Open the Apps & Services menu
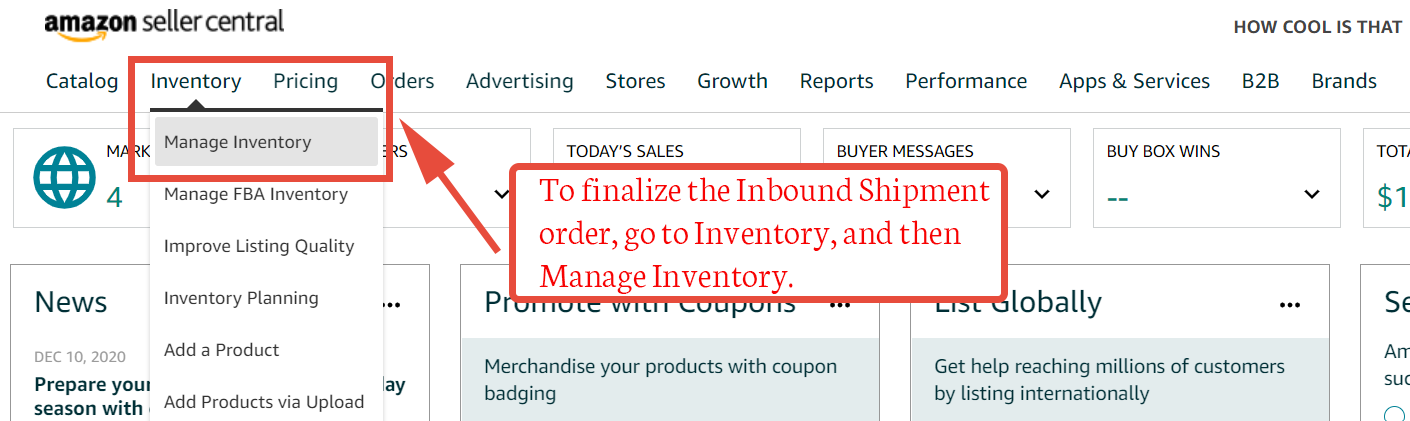The width and height of the screenshot is (1410, 421). click(x=1135, y=81)
